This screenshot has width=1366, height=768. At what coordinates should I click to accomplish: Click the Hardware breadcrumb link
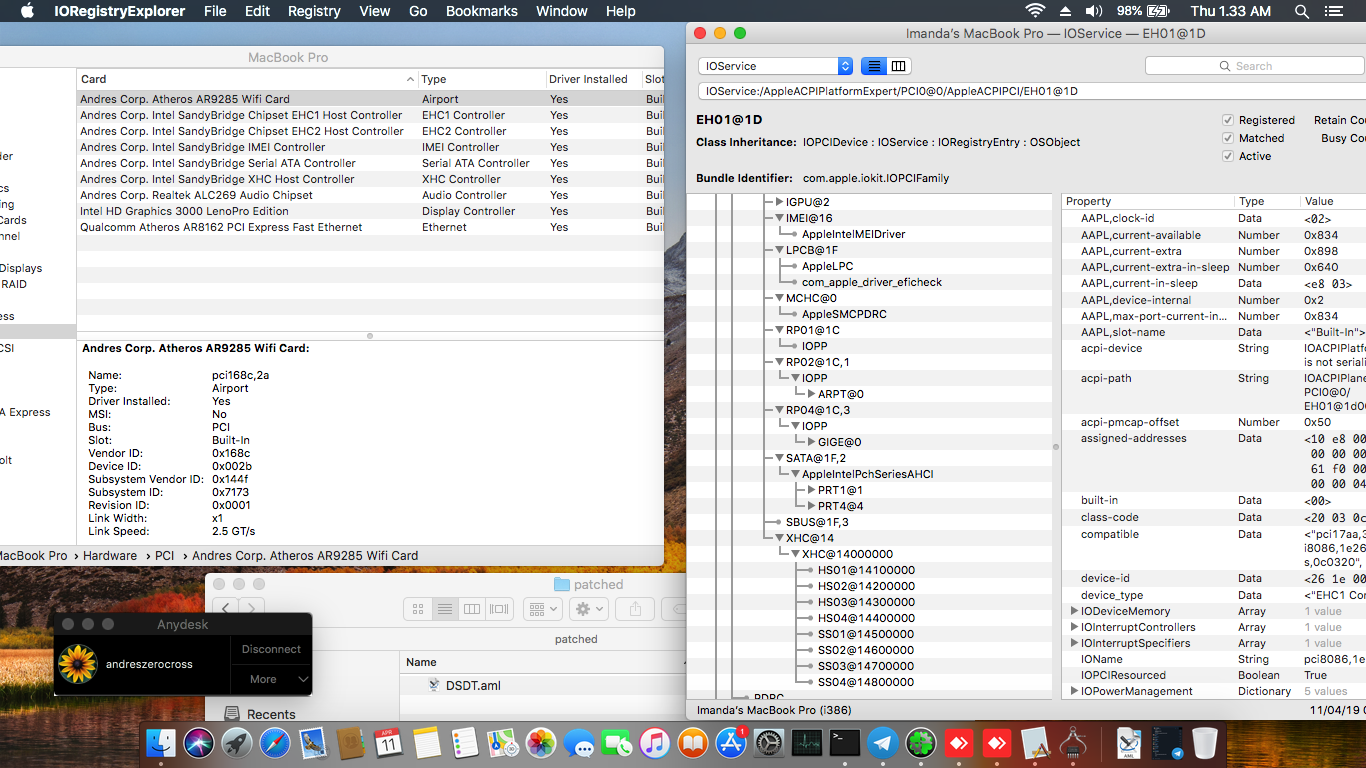111,555
